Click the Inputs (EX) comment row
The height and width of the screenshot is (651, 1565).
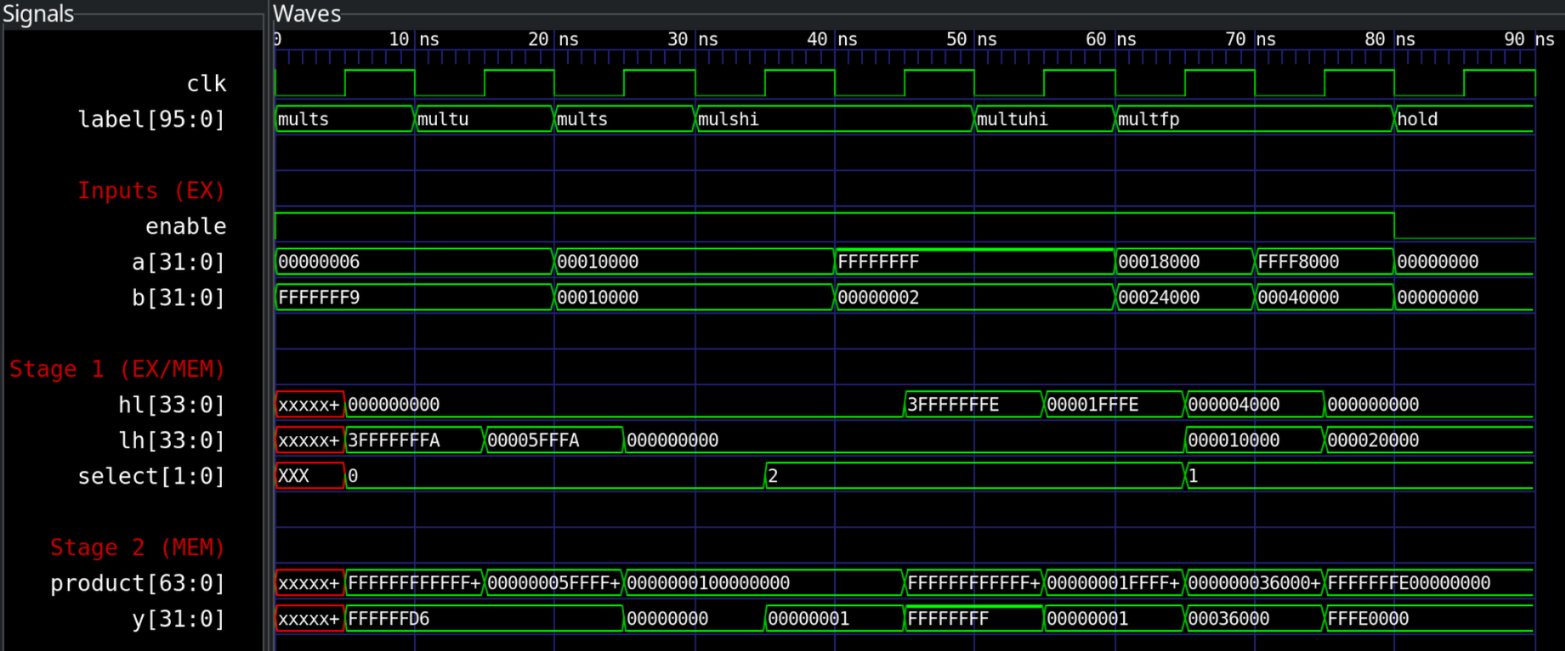pyautogui.click(x=152, y=190)
